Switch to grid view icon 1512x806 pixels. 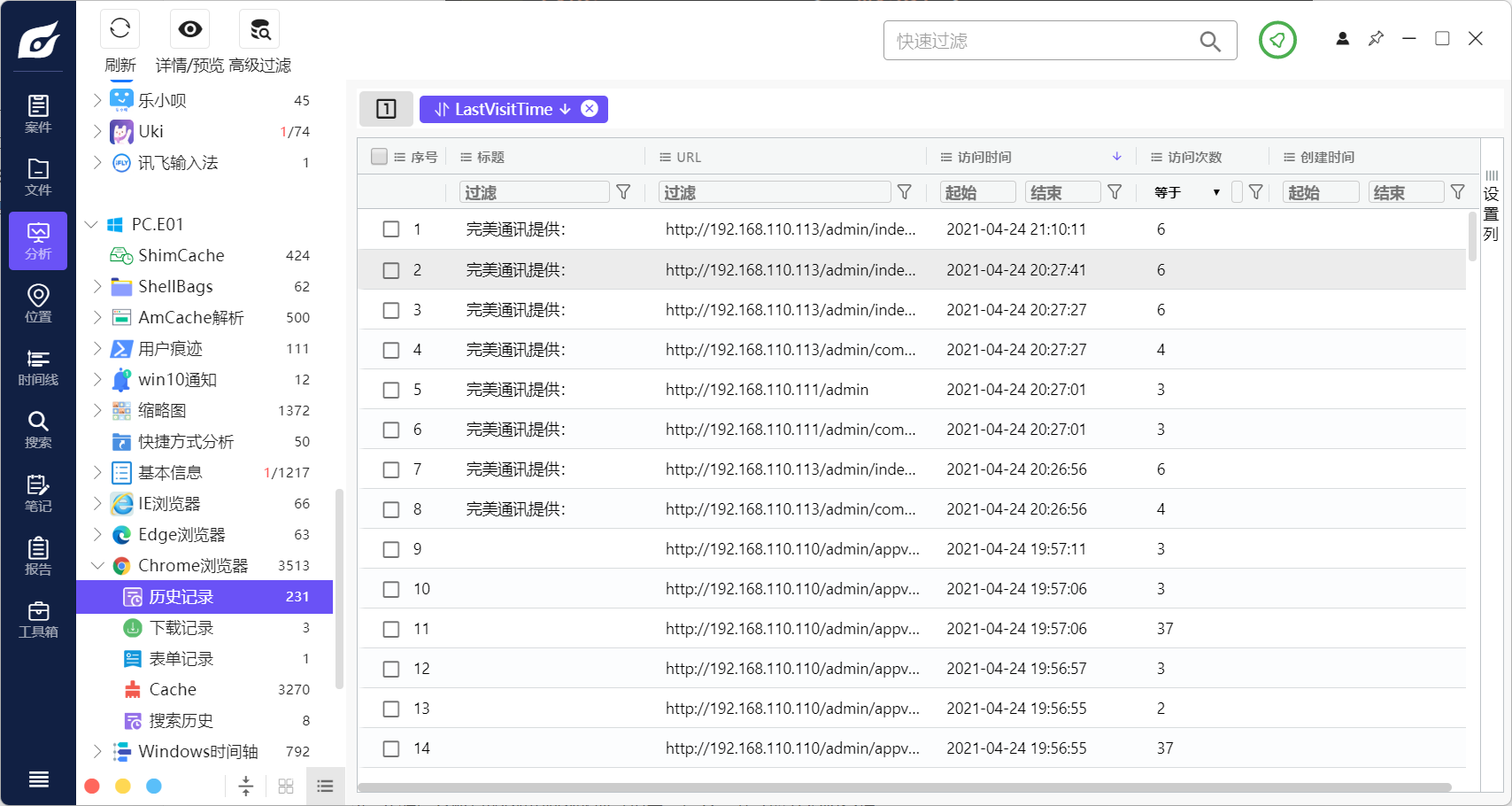pos(286,786)
